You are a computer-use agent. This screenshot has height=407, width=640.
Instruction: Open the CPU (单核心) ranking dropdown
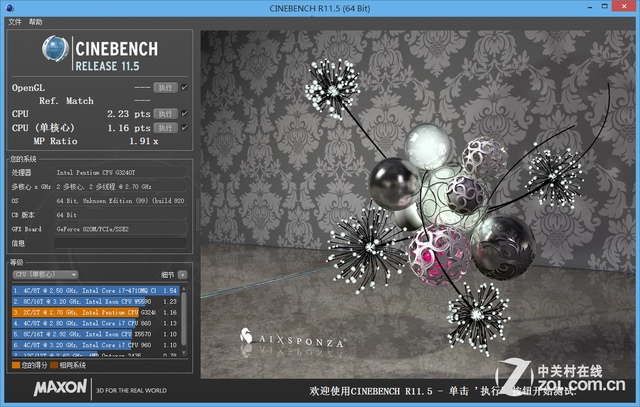(45, 274)
